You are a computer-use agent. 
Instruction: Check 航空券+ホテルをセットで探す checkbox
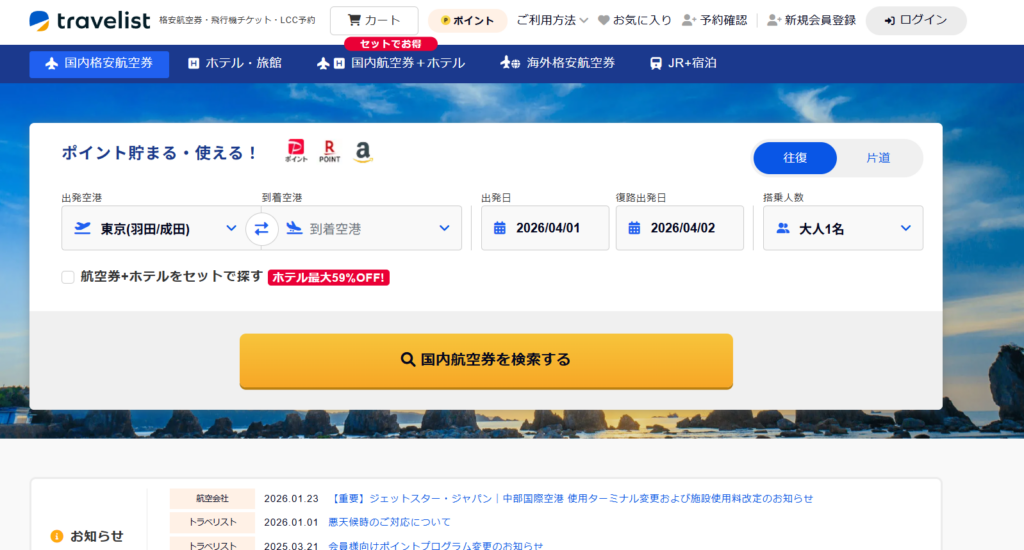(x=68, y=277)
